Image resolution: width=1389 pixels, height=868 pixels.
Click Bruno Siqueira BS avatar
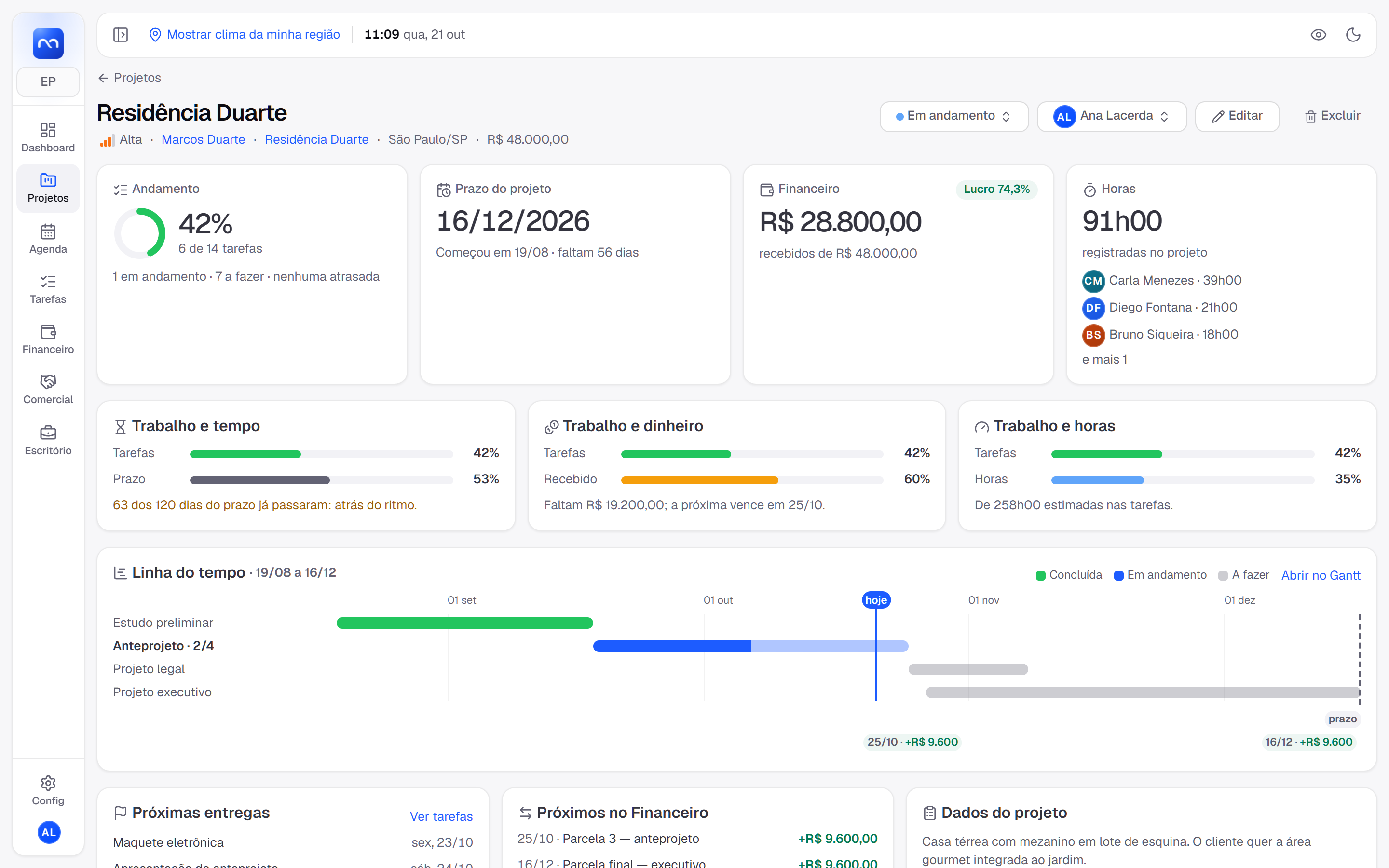[1093, 335]
